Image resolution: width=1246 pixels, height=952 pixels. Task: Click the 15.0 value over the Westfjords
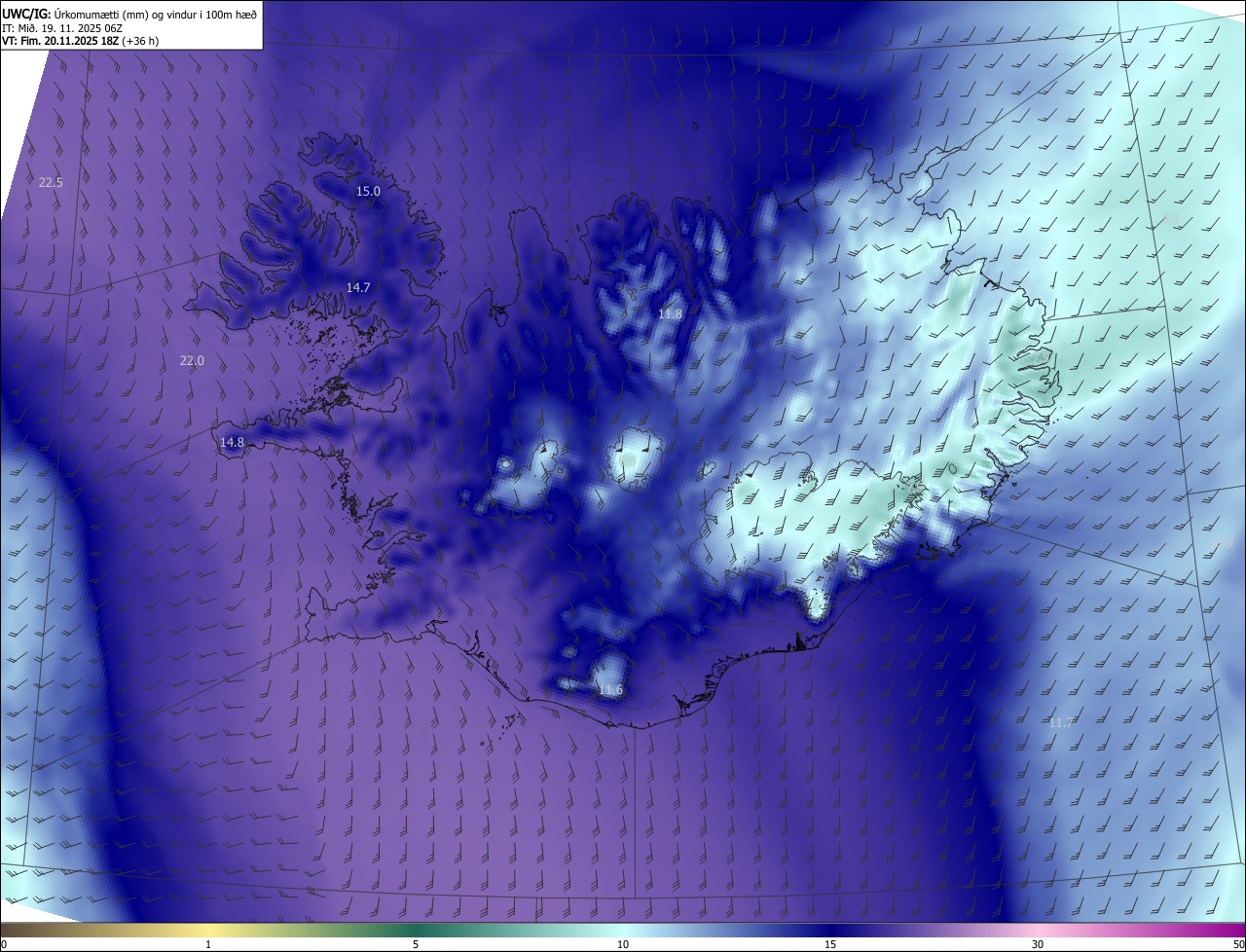(368, 192)
